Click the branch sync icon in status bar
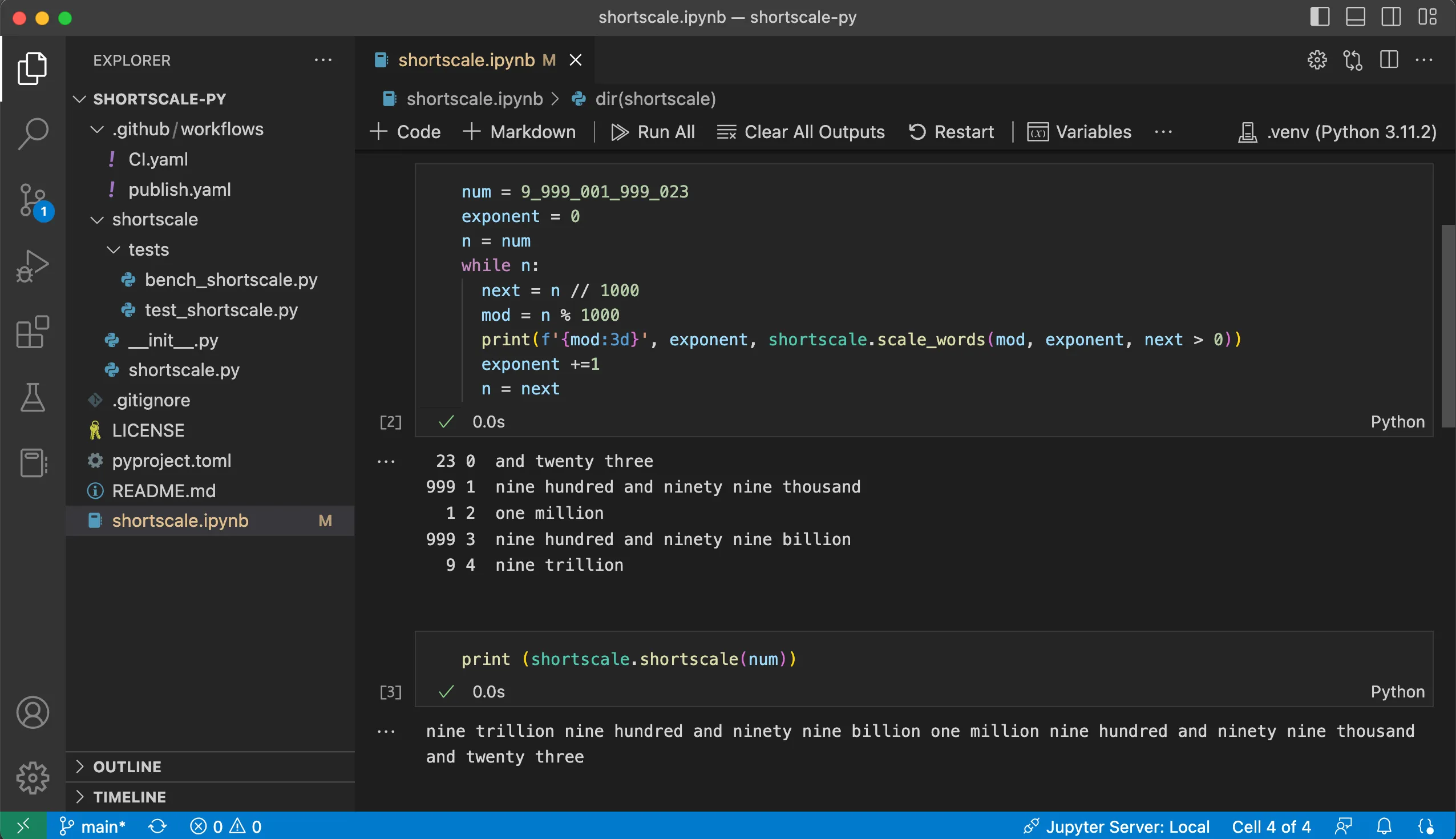Viewport: 1456px width, 839px height. coord(157,826)
